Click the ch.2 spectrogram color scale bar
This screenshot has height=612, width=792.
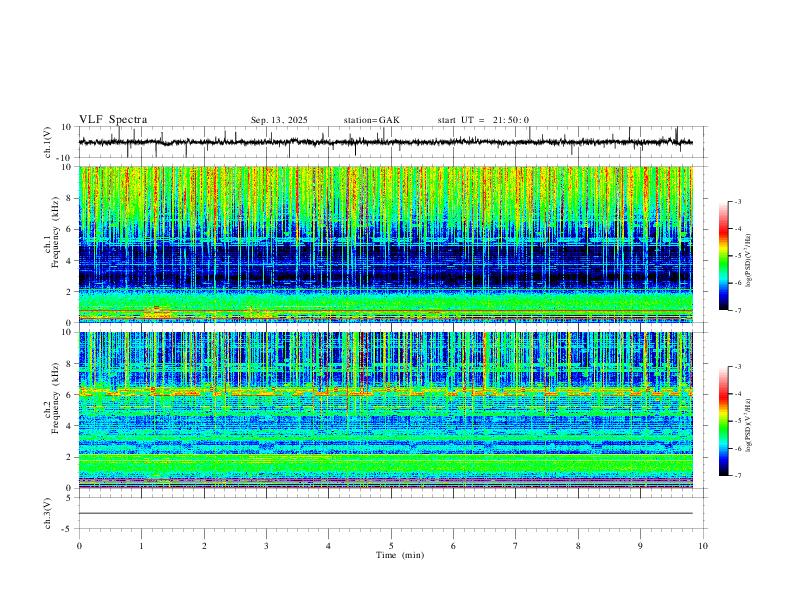pyautogui.click(x=723, y=421)
